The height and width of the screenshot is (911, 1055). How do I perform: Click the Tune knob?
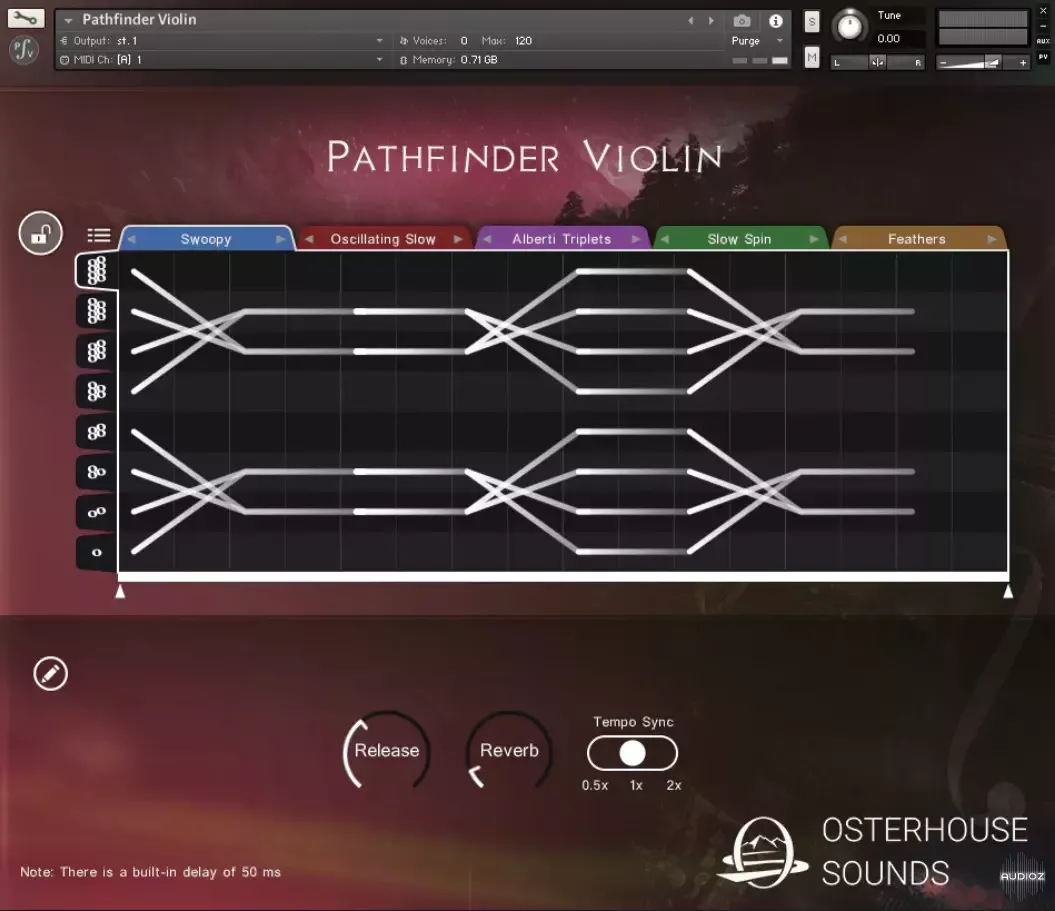coord(849,27)
